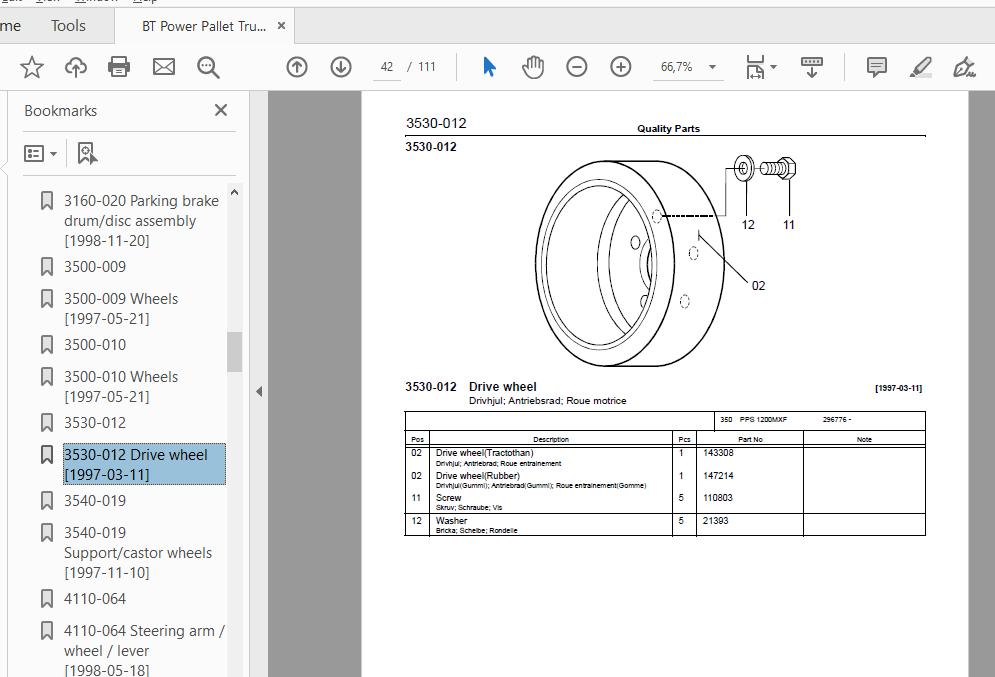This screenshot has width=995, height=677.
Task: Open the find text magnifier tool
Action: [x=208, y=67]
